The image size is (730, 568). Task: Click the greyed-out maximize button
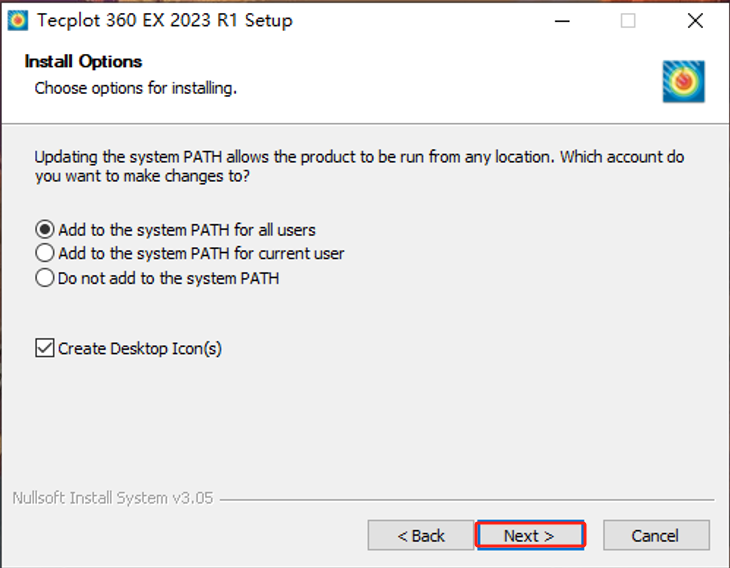tap(628, 21)
